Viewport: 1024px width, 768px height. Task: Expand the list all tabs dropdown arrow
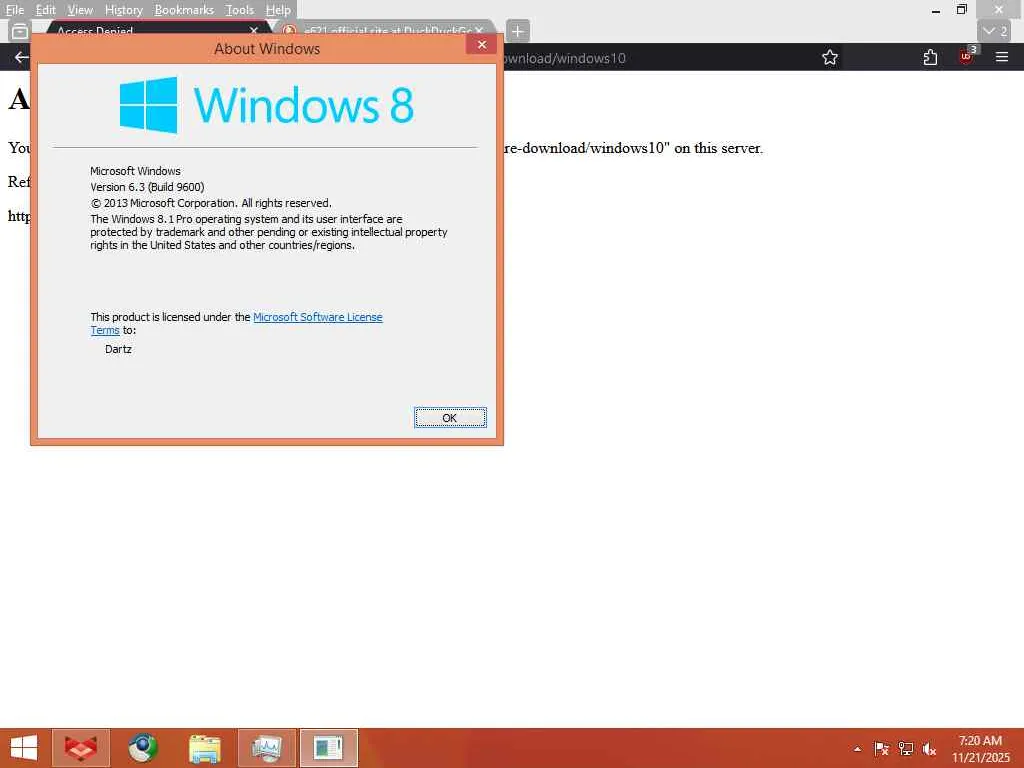pyautogui.click(x=995, y=31)
